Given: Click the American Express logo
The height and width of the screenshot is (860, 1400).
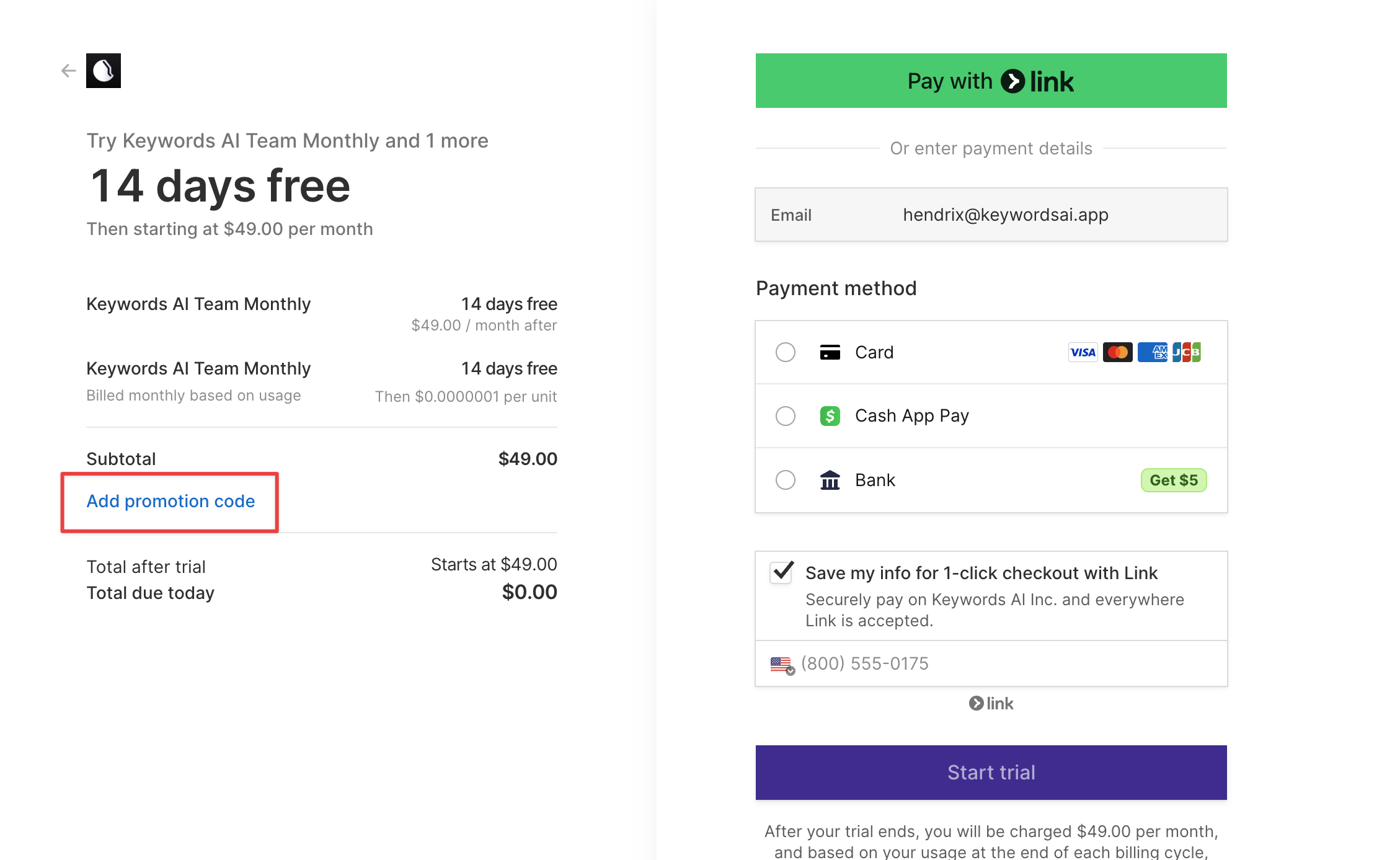Looking at the screenshot, I should [x=1152, y=352].
